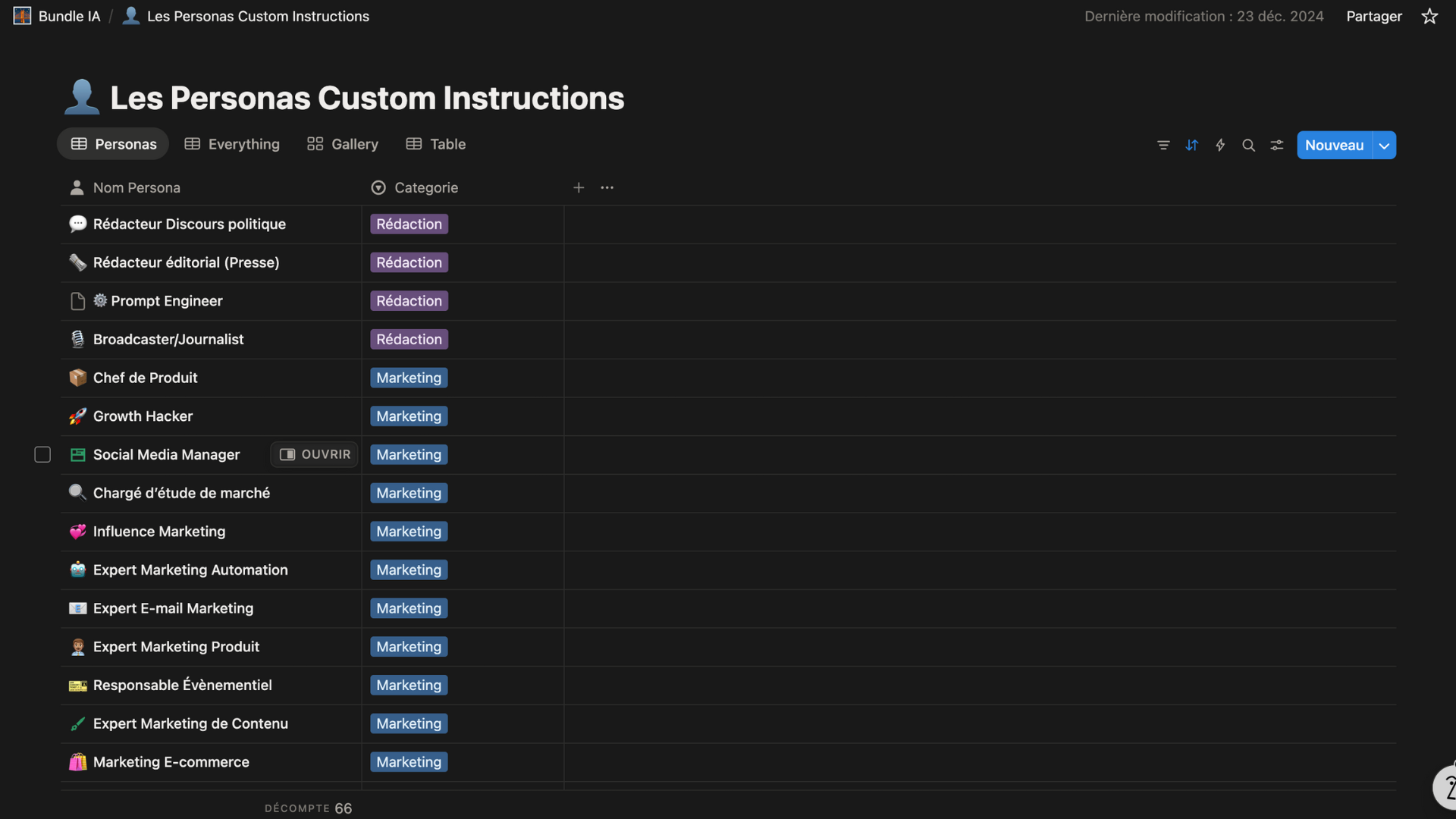Switch to the Everything view tab
Screen dimensions: 1456x819
pyautogui.click(x=232, y=144)
